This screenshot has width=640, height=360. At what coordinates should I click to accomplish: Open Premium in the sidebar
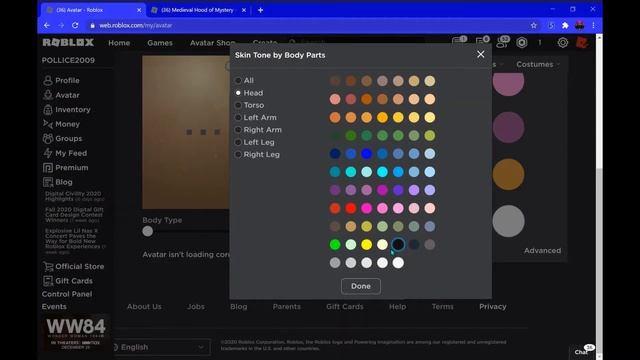pyautogui.click(x=65, y=167)
